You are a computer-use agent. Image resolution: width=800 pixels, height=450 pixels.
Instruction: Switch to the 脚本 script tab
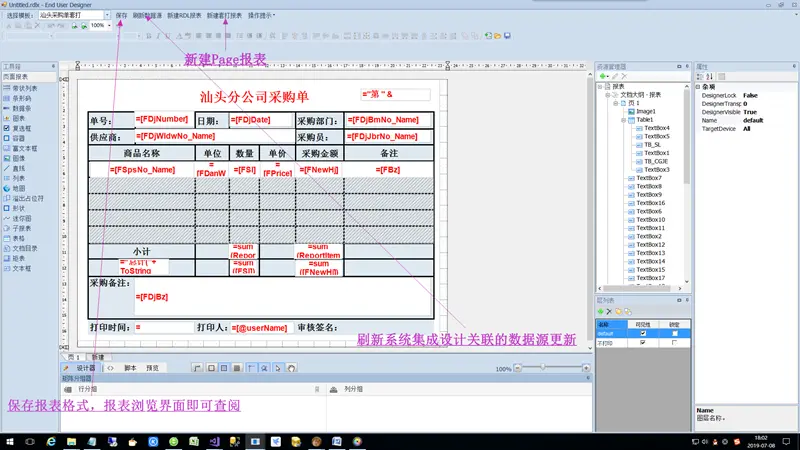(130, 368)
